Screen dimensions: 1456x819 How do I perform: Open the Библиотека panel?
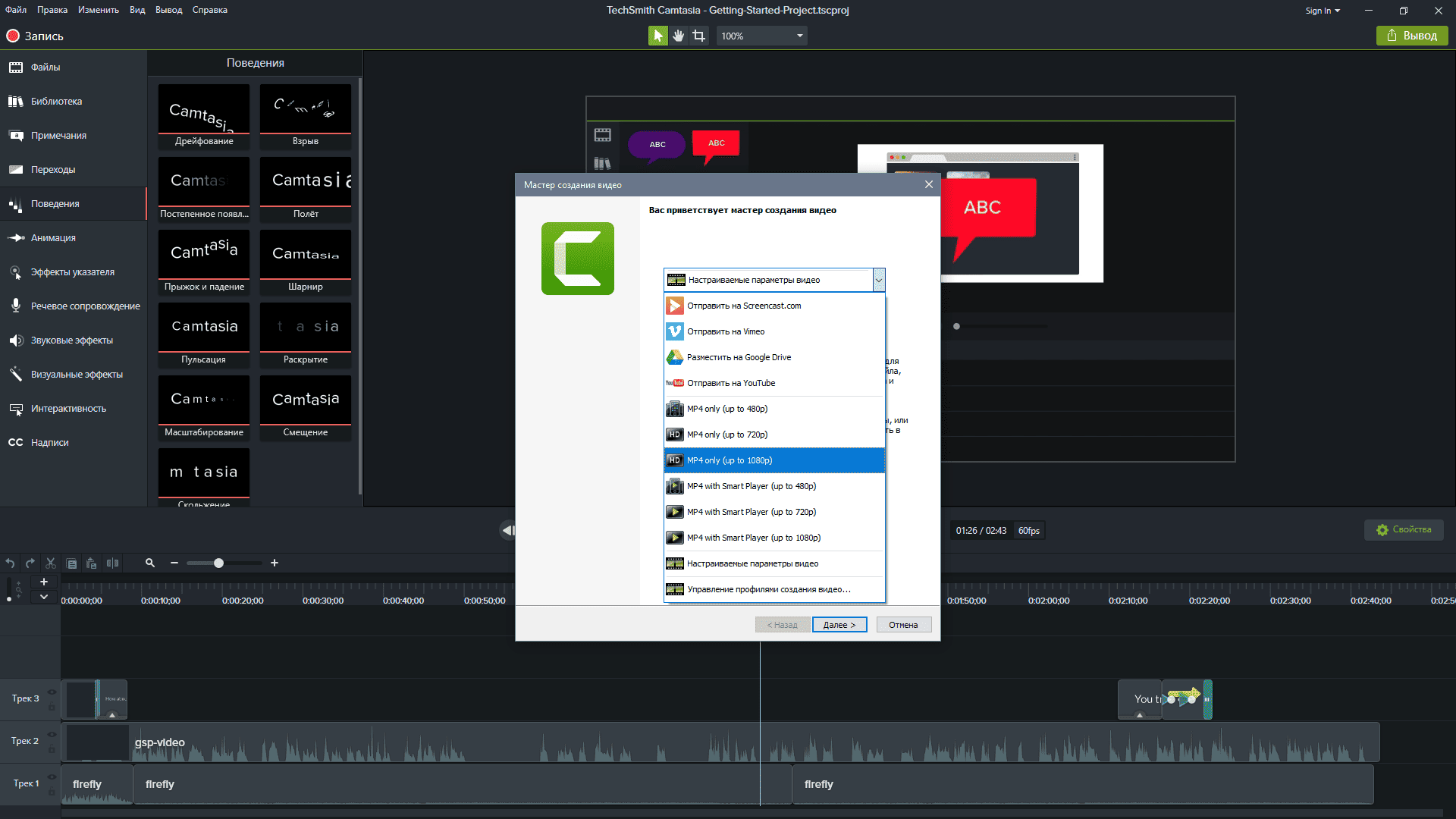(x=73, y=102)
